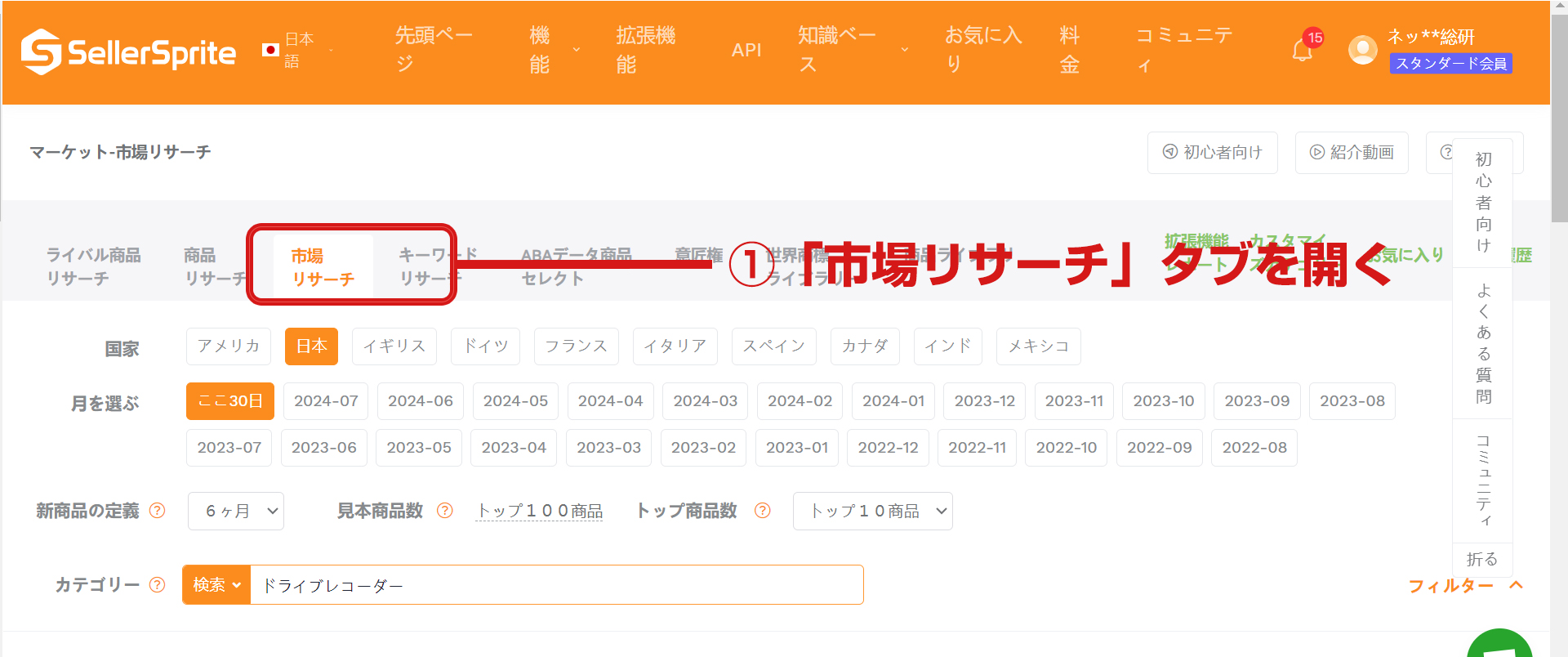
Task: Click the 紹介動画 button
Action: click(x=1352, y=152)
